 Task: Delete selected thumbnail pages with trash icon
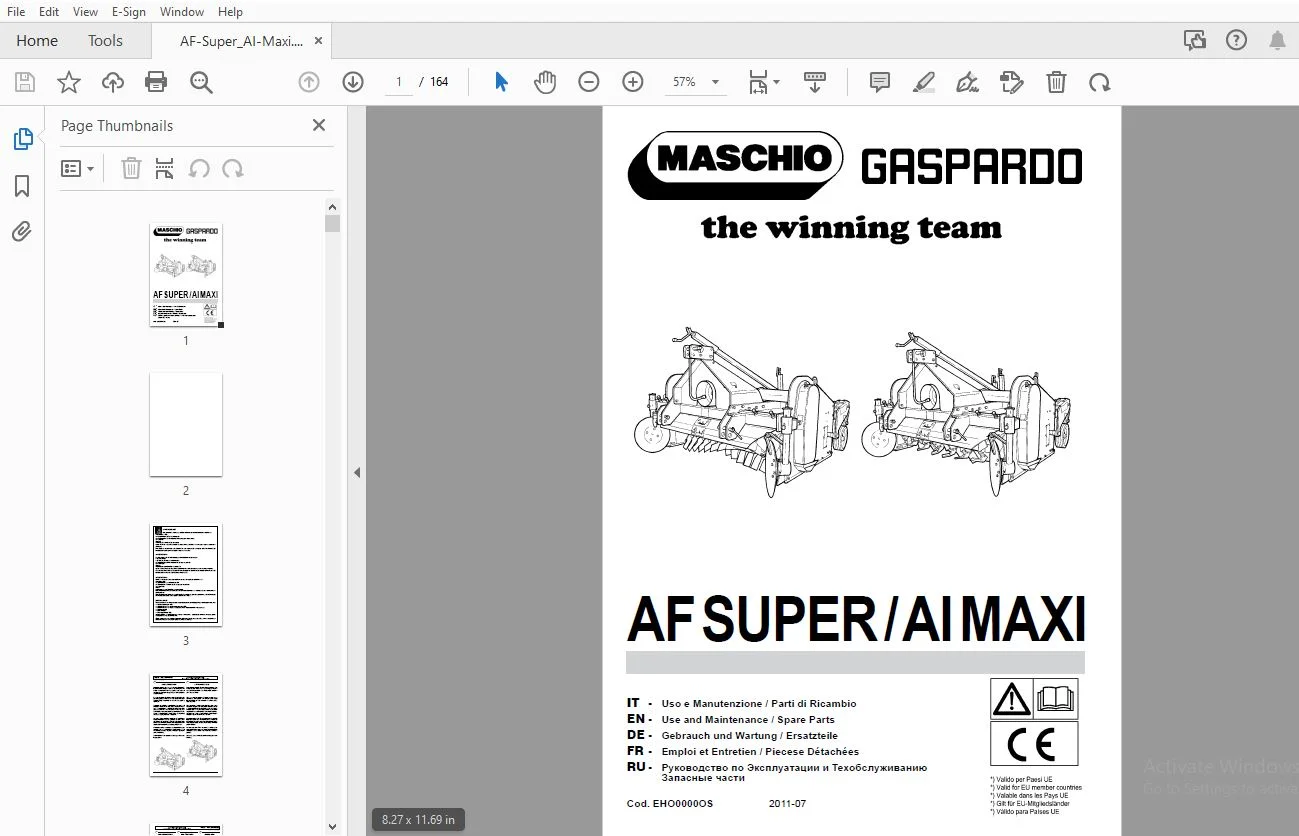click(x=131, y=169)
